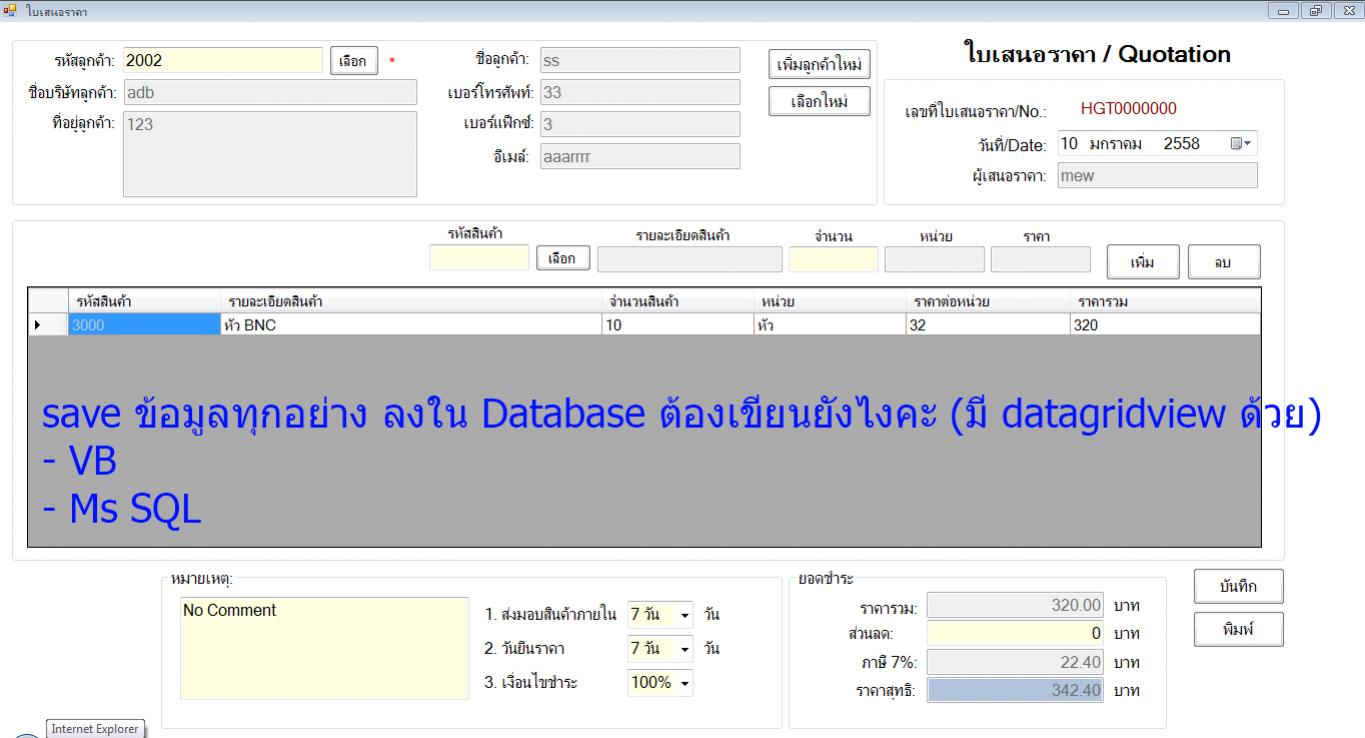
Task: Click the ลบ button to delete item
Action: [1223, 262]
